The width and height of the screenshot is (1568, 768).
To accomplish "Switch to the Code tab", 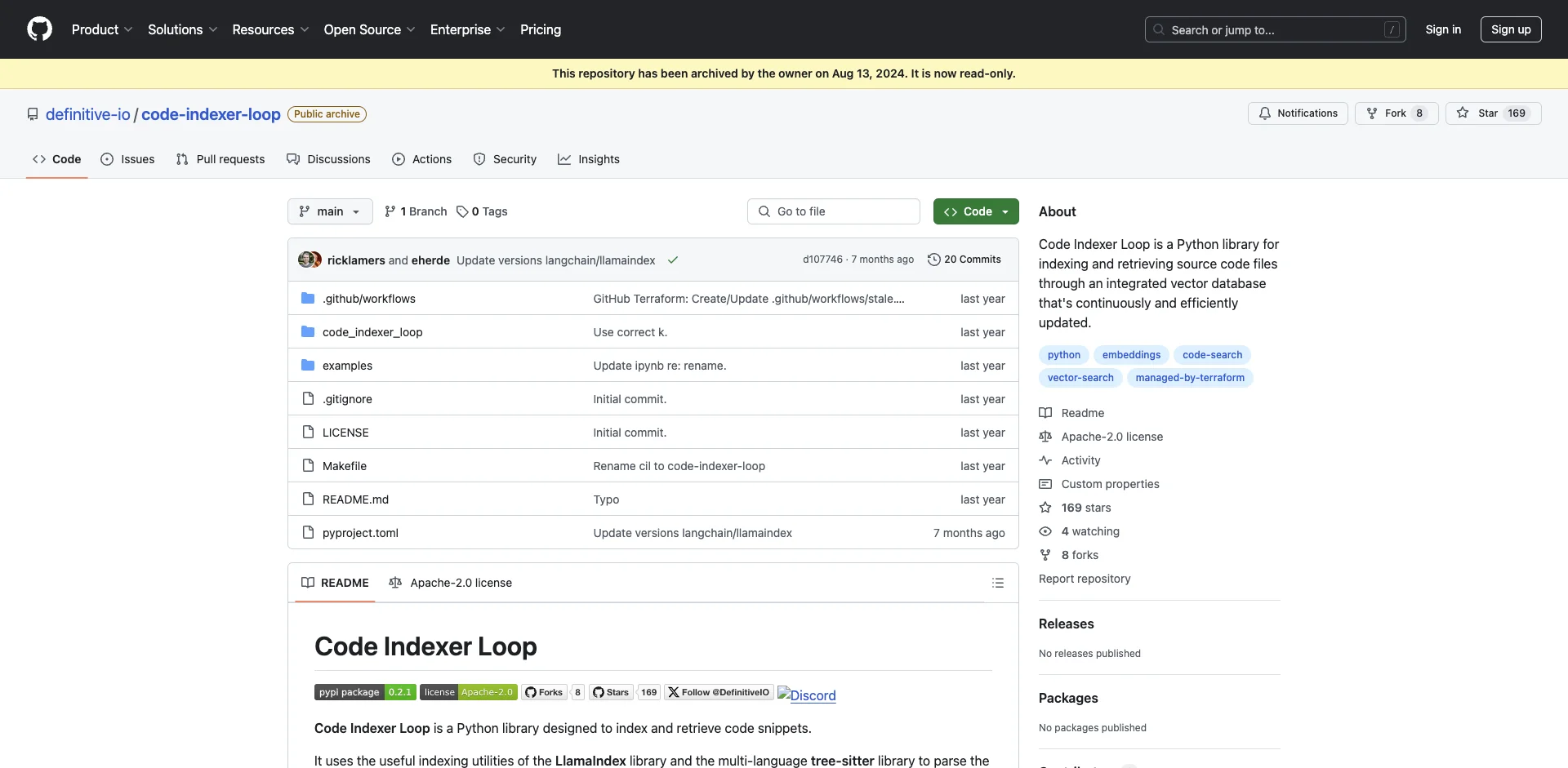I will coord(56,159).
